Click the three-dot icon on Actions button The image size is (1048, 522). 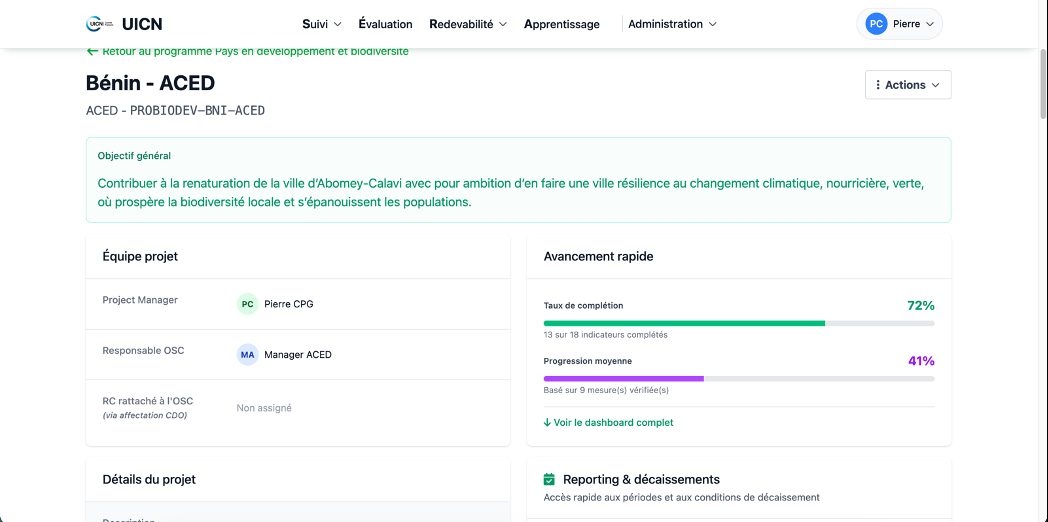point(878,85)
